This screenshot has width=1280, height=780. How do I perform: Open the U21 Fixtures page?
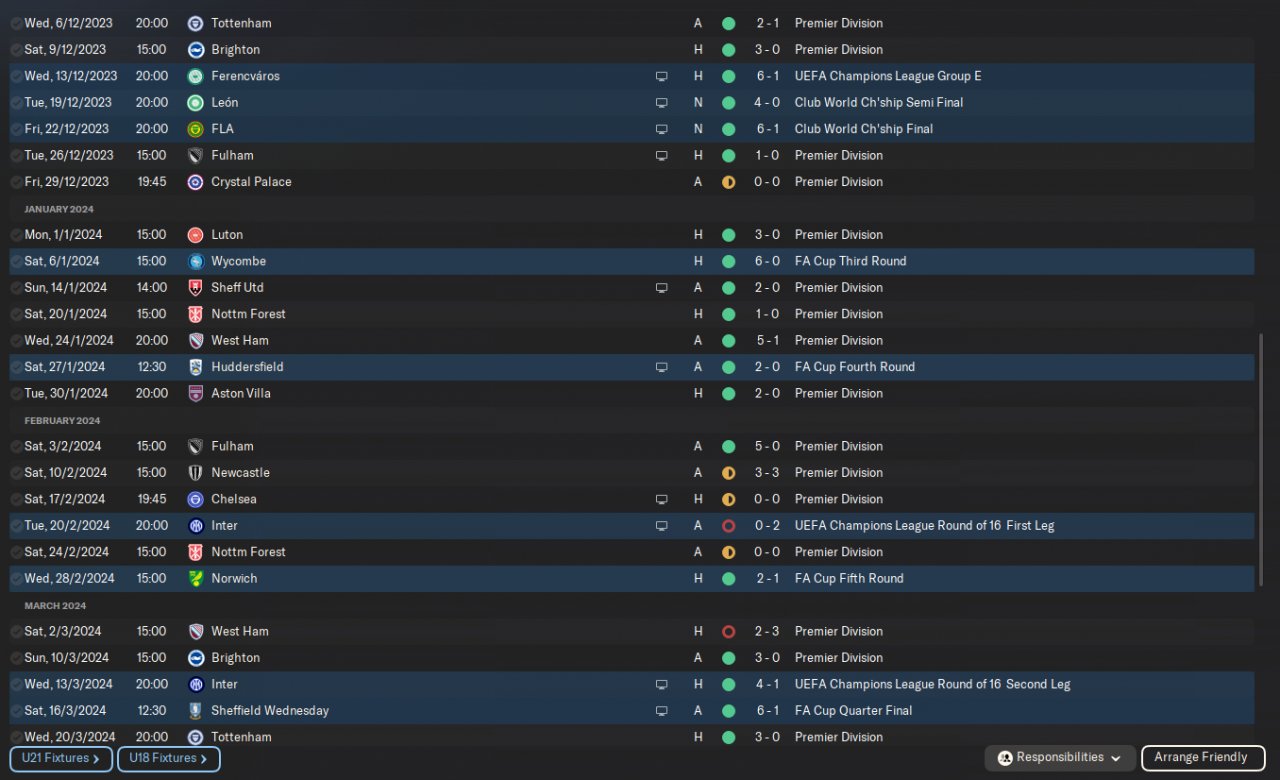61,759
